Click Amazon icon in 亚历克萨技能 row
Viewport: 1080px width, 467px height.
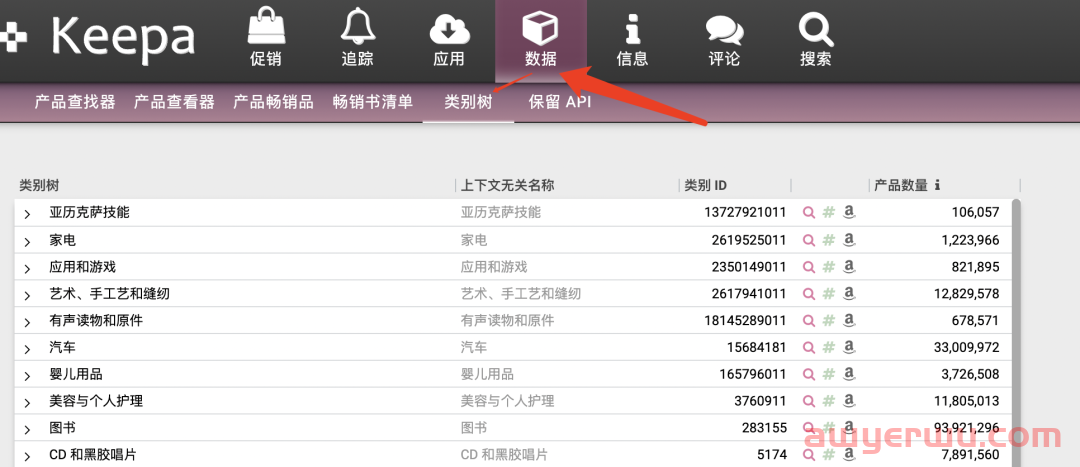pyautogui.click(x=849, y=212)
